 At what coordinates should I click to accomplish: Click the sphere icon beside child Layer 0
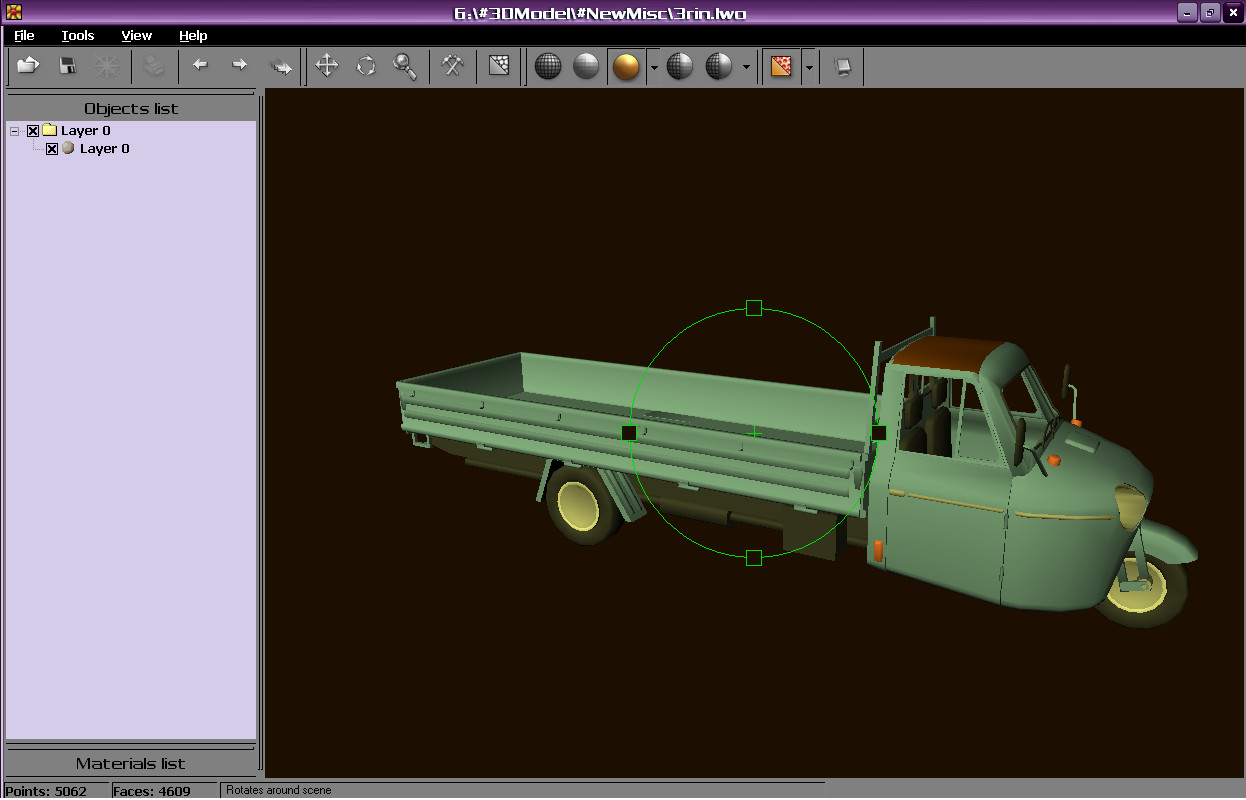68,148
